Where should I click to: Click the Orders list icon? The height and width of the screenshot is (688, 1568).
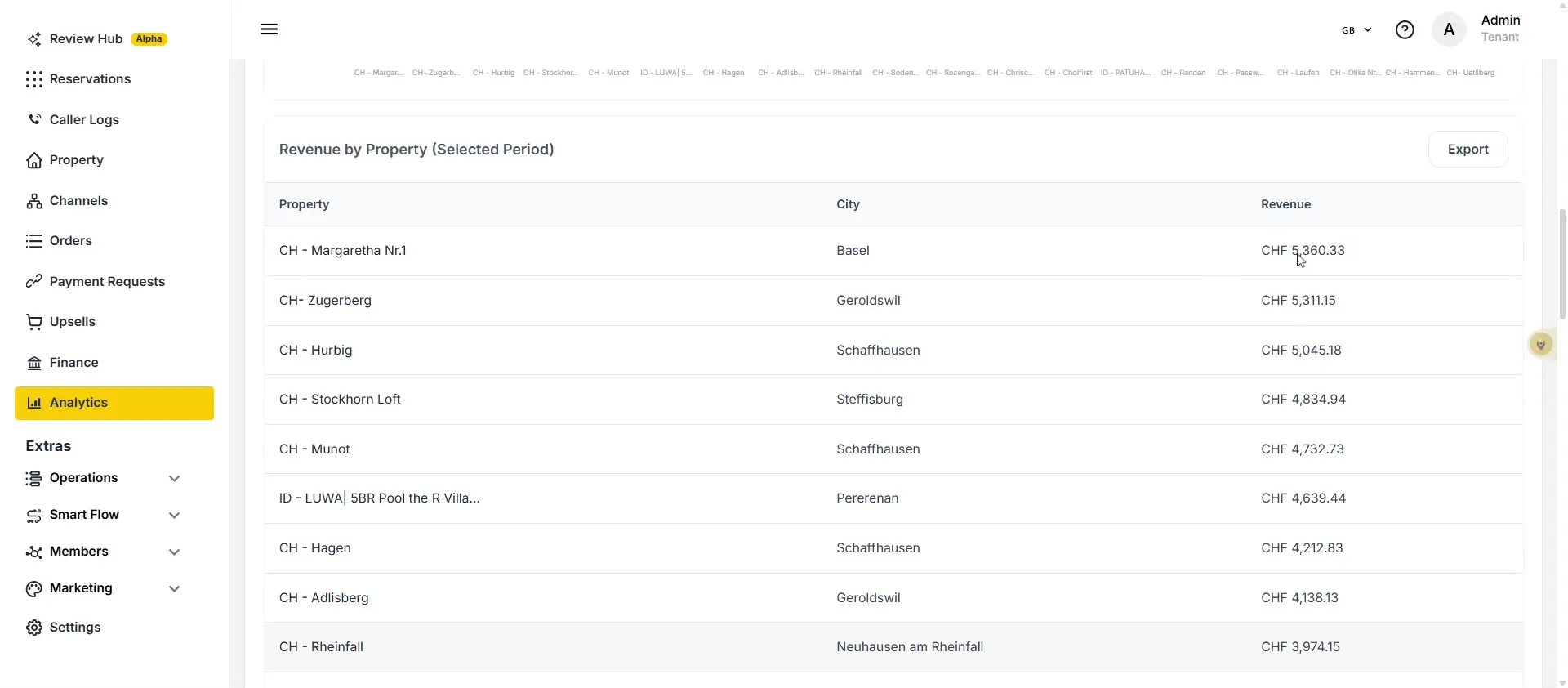click(34, 241)
